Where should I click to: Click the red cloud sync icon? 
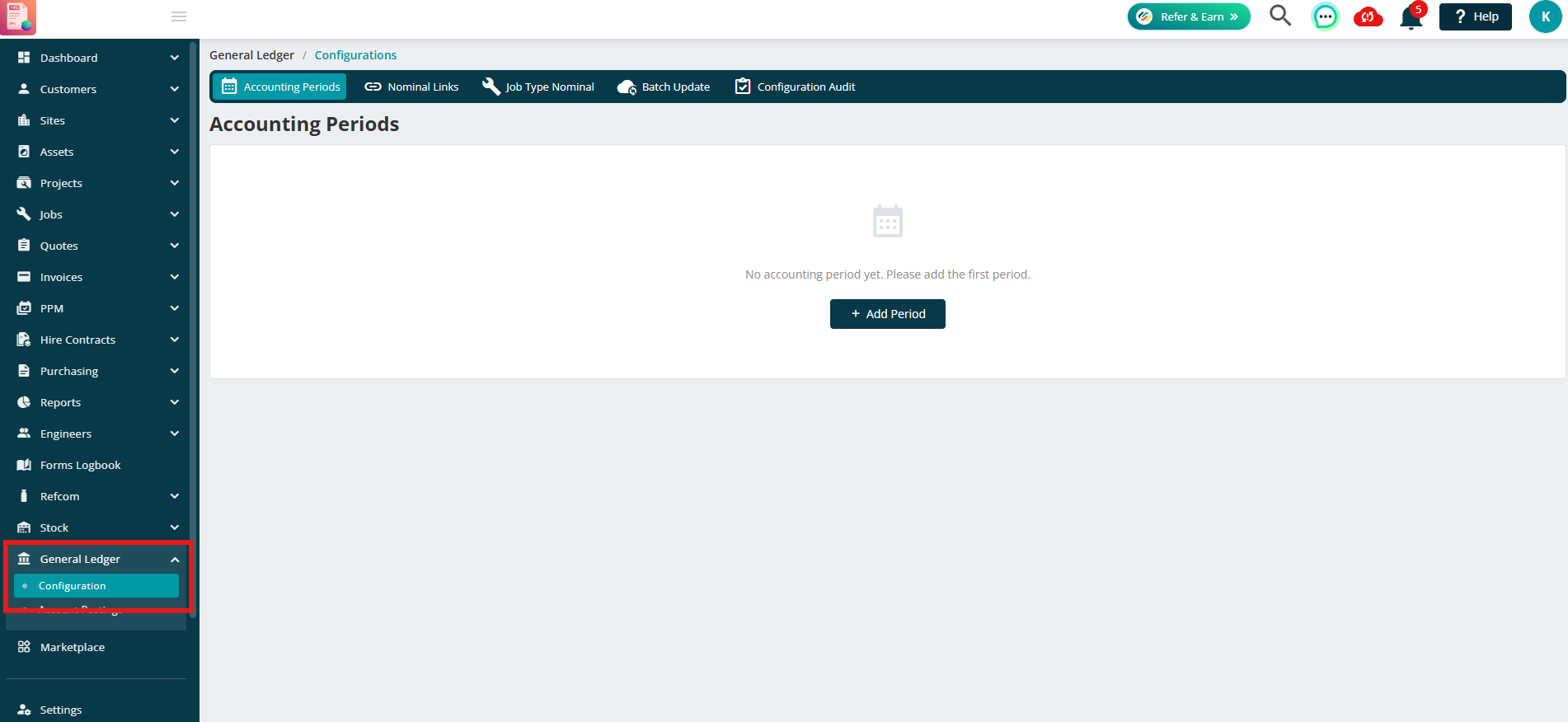(x=1368, y=16)
